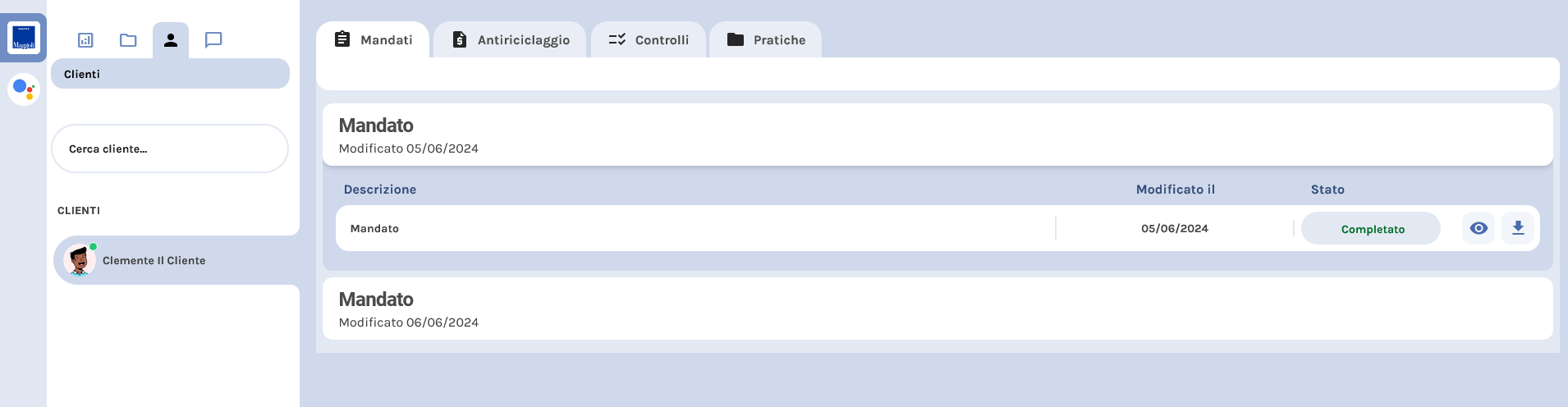The image size is (1568, 407).
Task: View Mandato with the eye icon
Action: 1479,228
